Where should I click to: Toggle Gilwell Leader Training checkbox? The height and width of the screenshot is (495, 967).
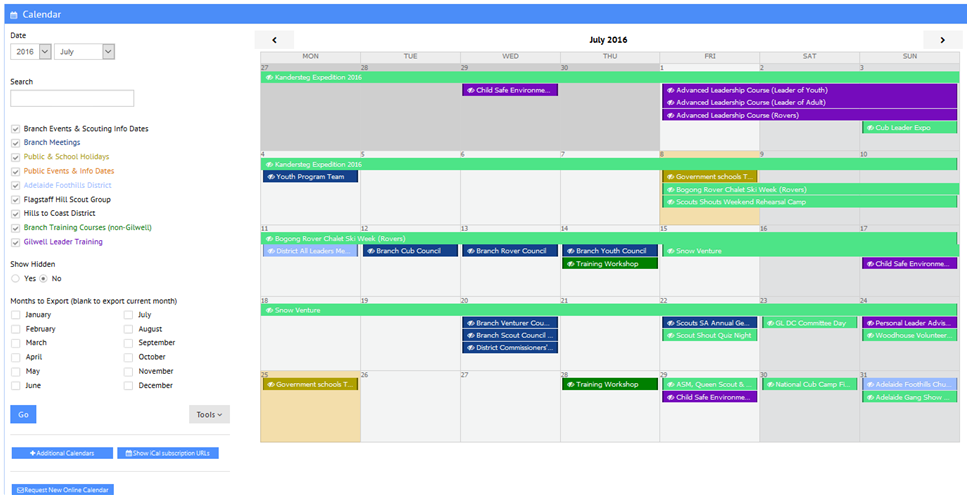click(15, 242)
